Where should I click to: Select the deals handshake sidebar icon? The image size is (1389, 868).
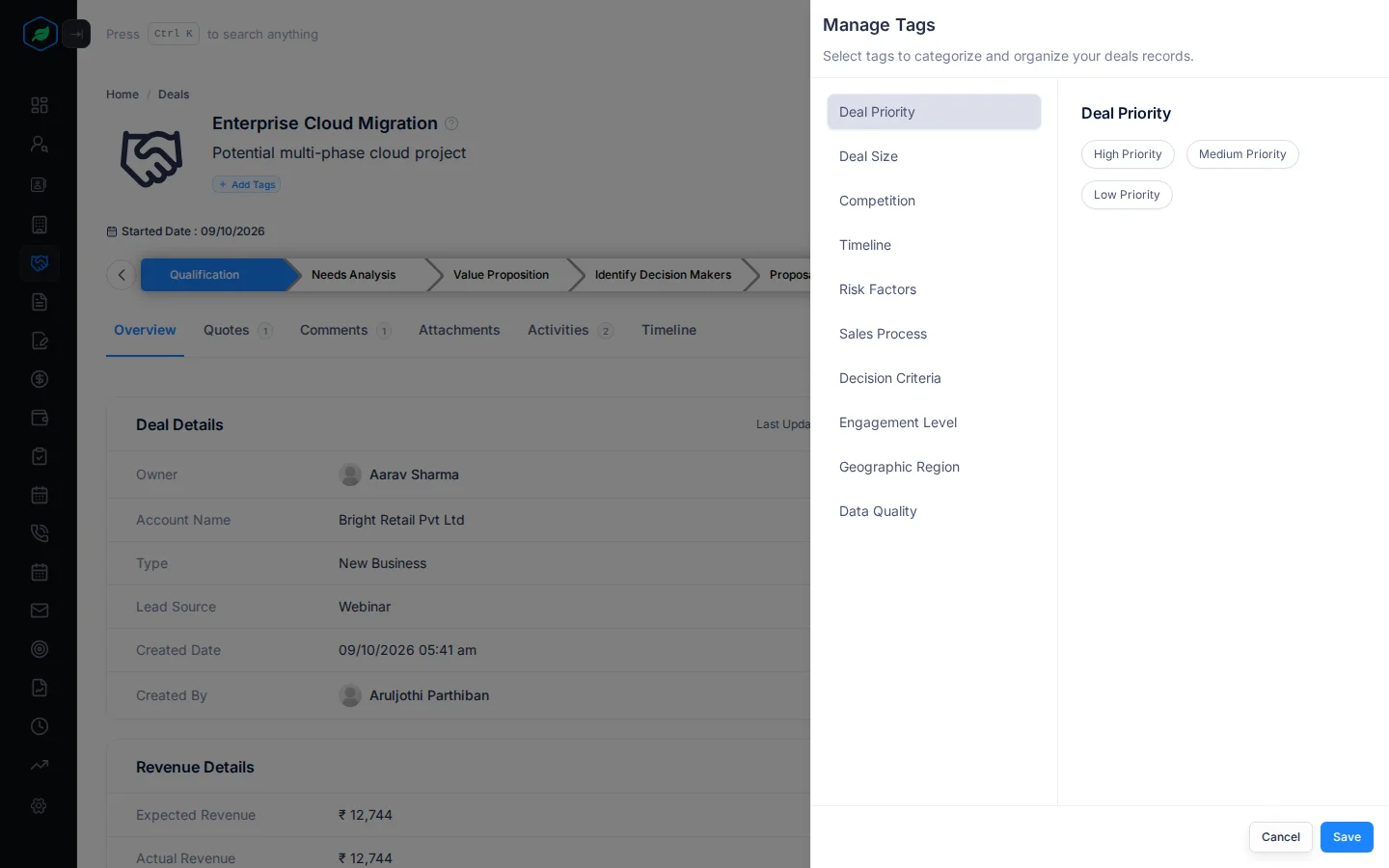tap(40, 263)
